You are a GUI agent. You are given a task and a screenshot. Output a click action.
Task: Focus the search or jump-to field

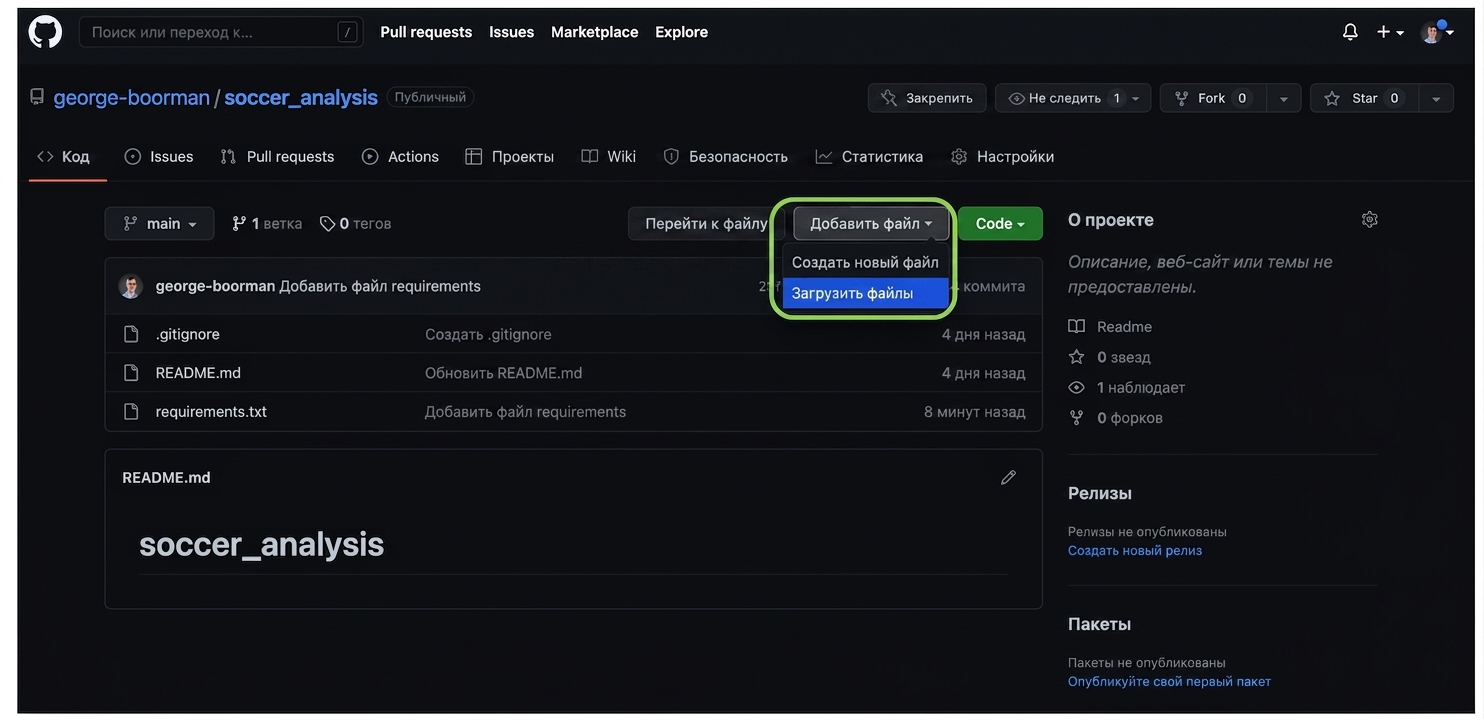coord(221,32)
